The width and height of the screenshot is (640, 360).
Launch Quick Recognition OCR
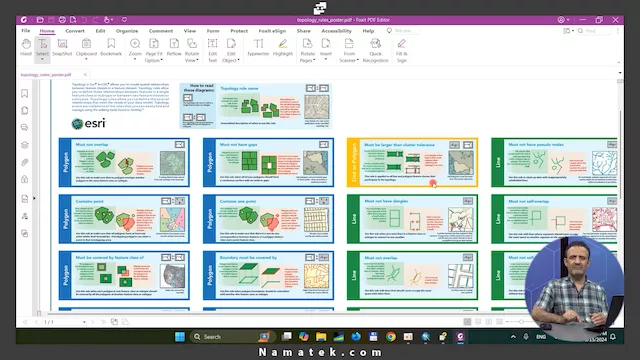point(376,50)
